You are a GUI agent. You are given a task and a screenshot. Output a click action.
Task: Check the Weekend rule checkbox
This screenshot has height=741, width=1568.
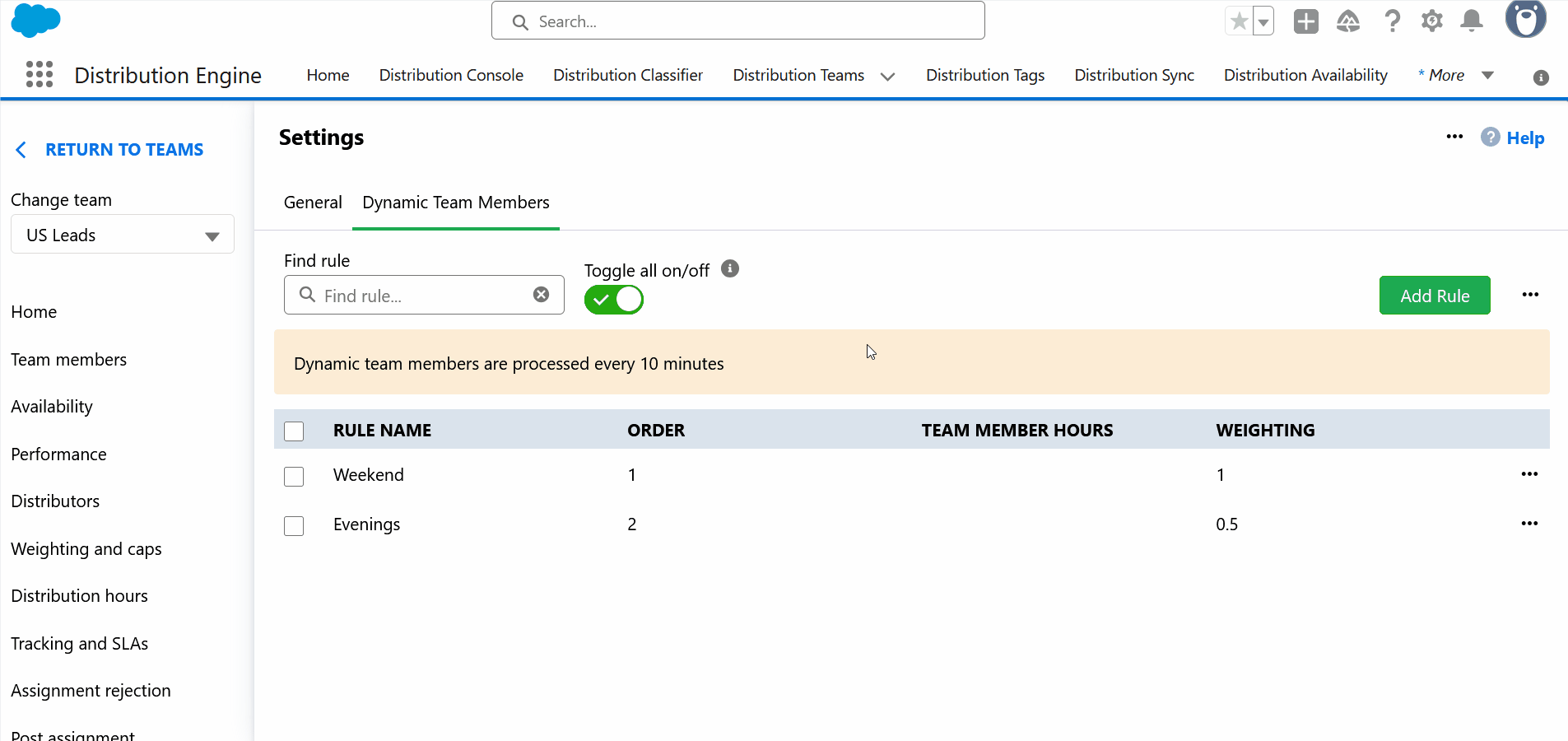click(294, 477)
